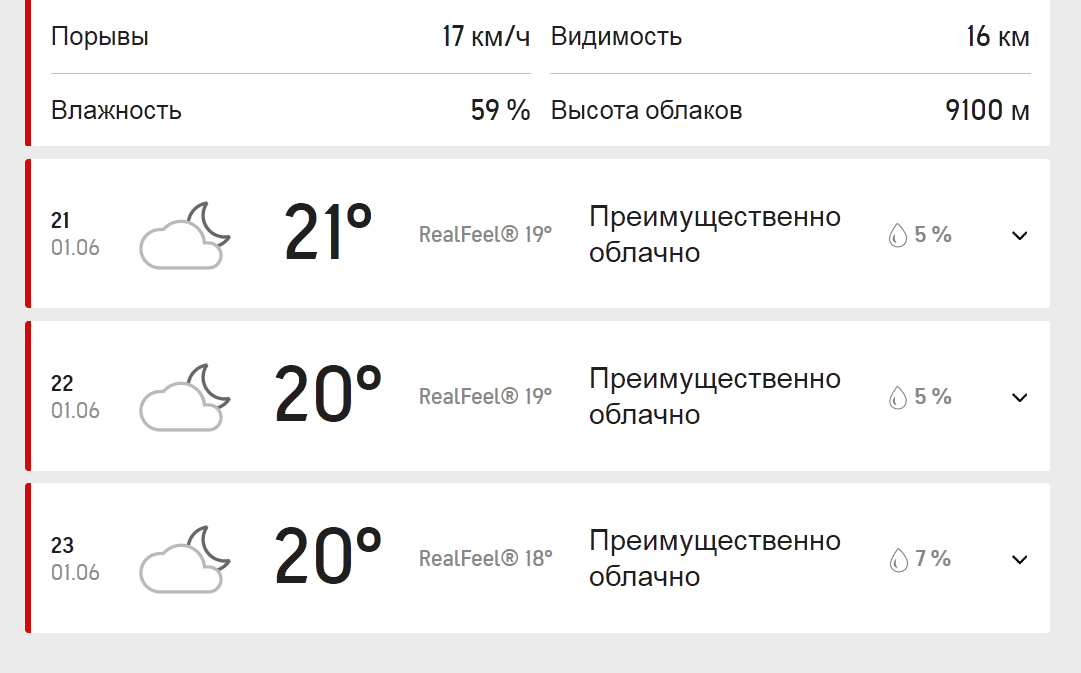Click the Высота облаков 9100 м row

[790, 110]
